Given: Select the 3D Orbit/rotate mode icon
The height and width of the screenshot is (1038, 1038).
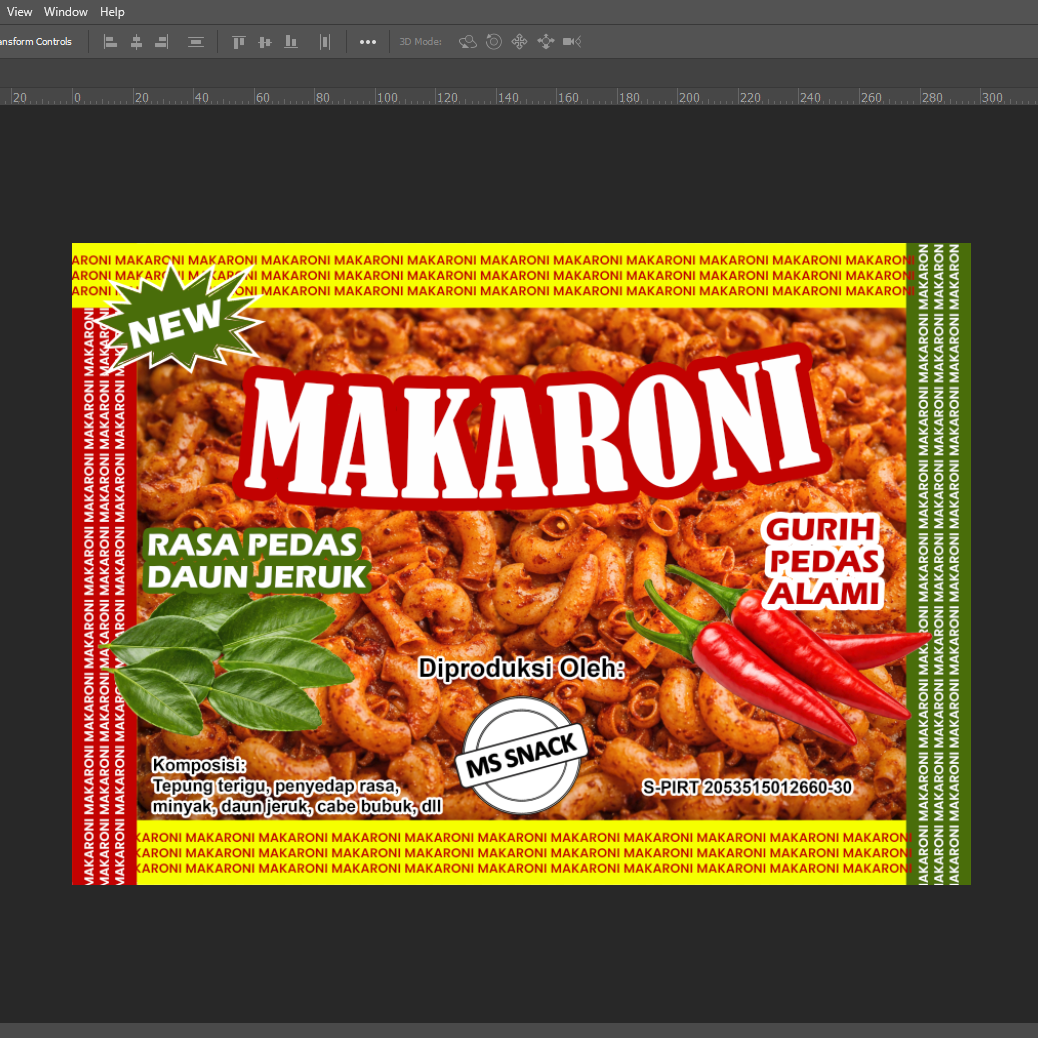Looking at the screenshot, I should click(x=468, y=42).
